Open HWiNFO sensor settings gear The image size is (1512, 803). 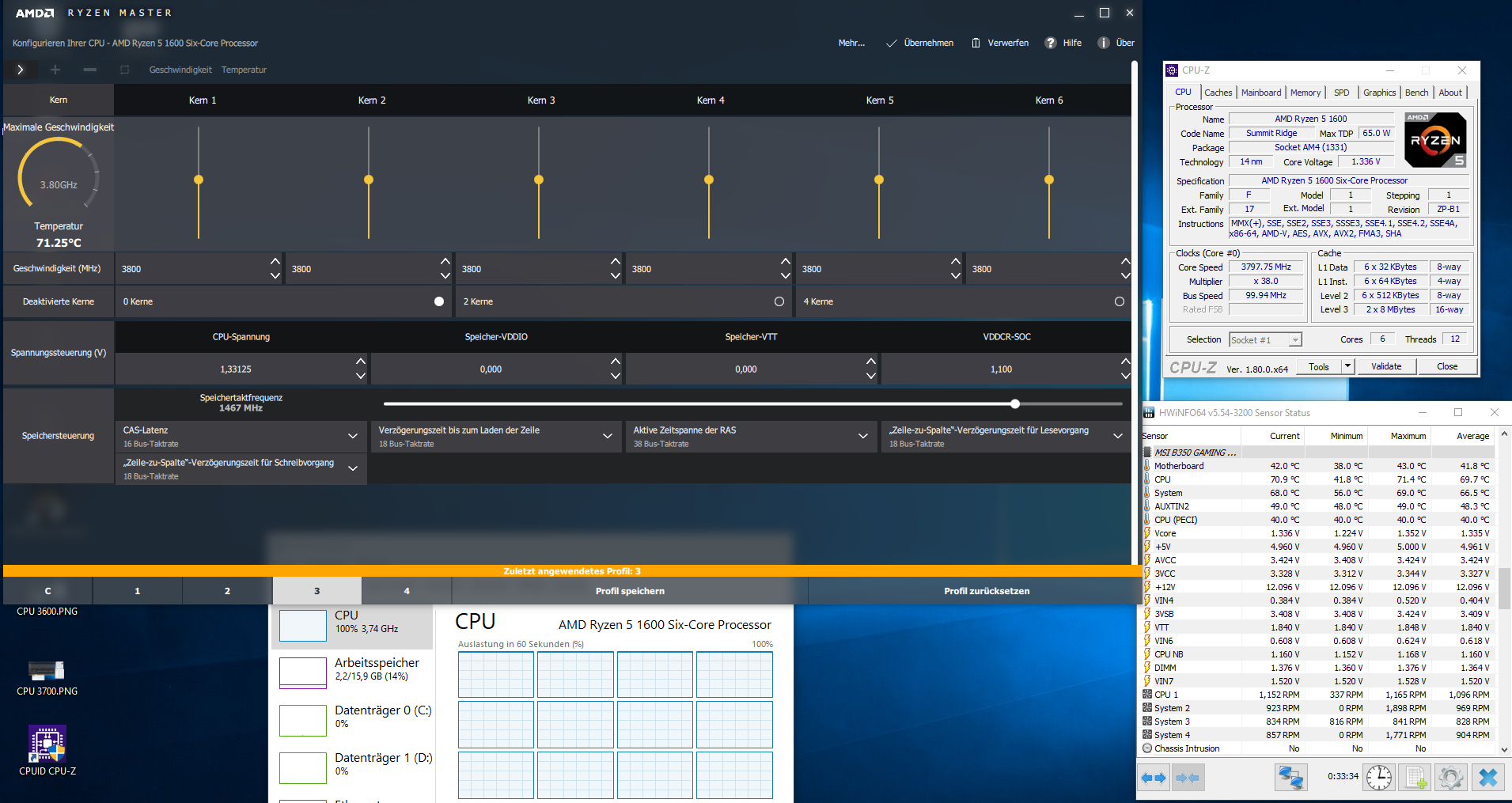(x=1451, y=778)
